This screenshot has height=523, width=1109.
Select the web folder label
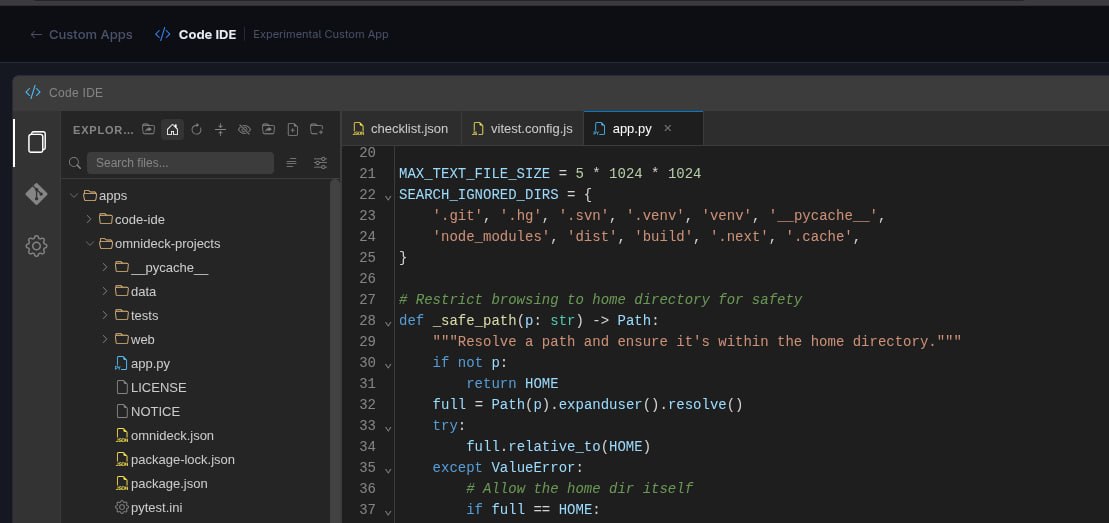pos(142,340)
